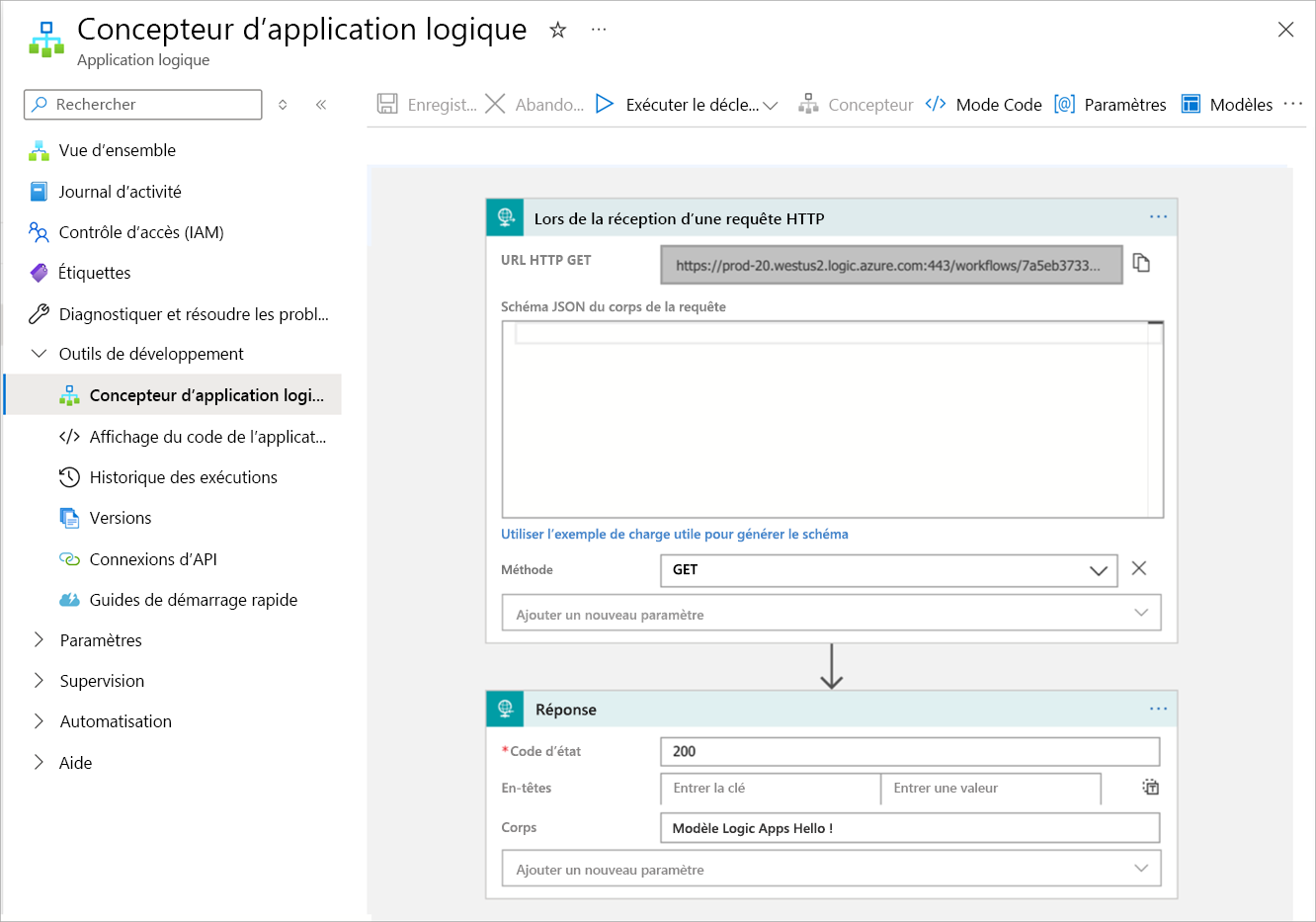The image size is (1316, 922).
Task: Open the Méthode GET dropdown
Action: click(889, 570)
